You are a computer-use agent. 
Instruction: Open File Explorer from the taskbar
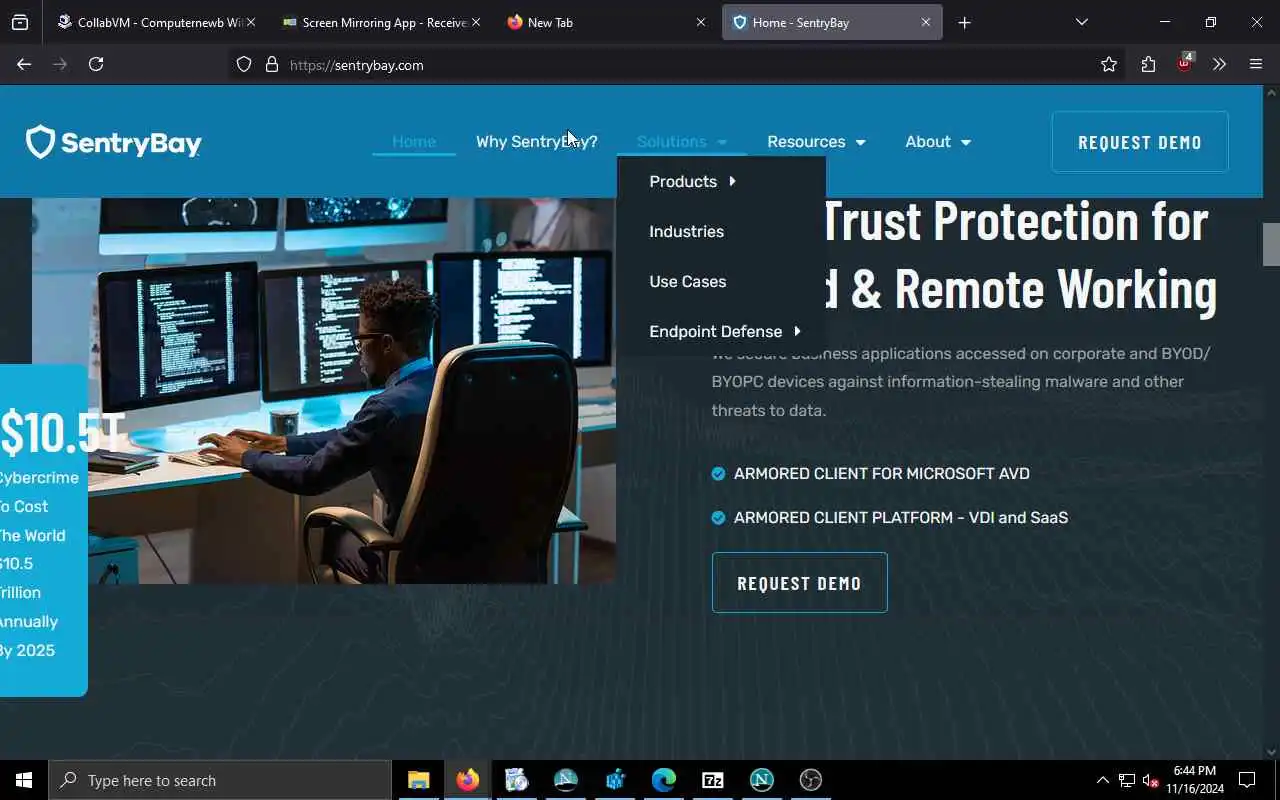coord(418,780)
